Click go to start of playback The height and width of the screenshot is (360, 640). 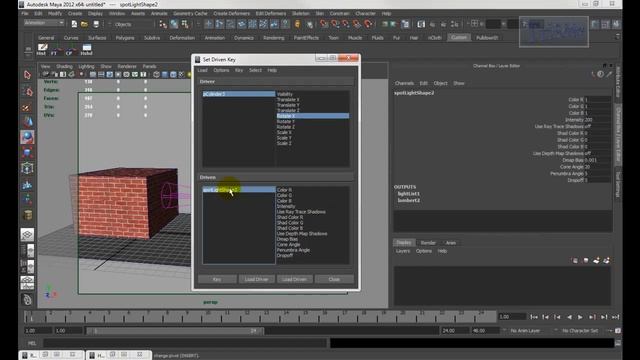point(533,317)
